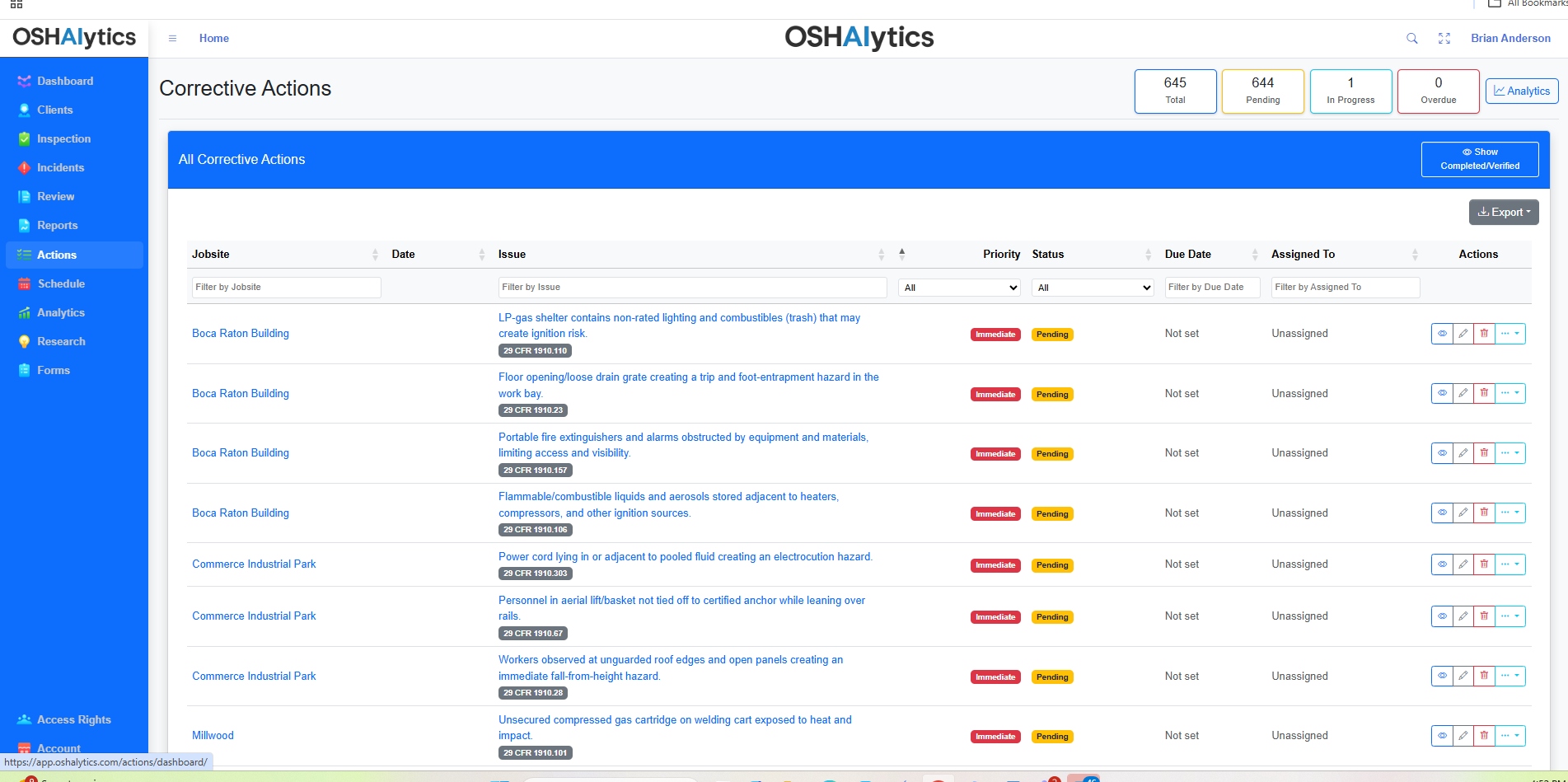Toggle fullscreen mode icon in header
The width and height of the screenshot is (1568, 782).
click(1444, 38)
